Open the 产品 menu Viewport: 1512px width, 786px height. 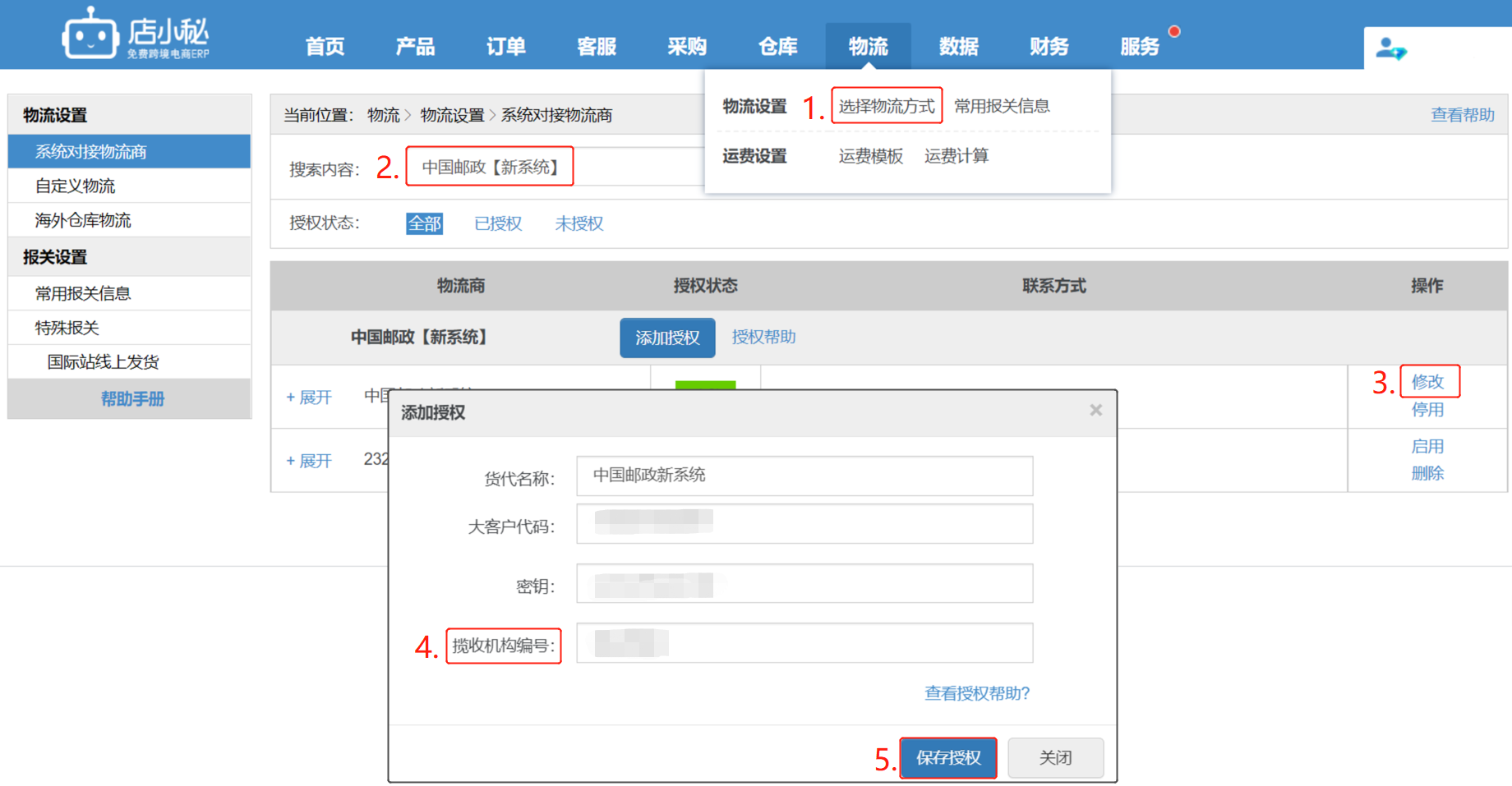(415, 47)
